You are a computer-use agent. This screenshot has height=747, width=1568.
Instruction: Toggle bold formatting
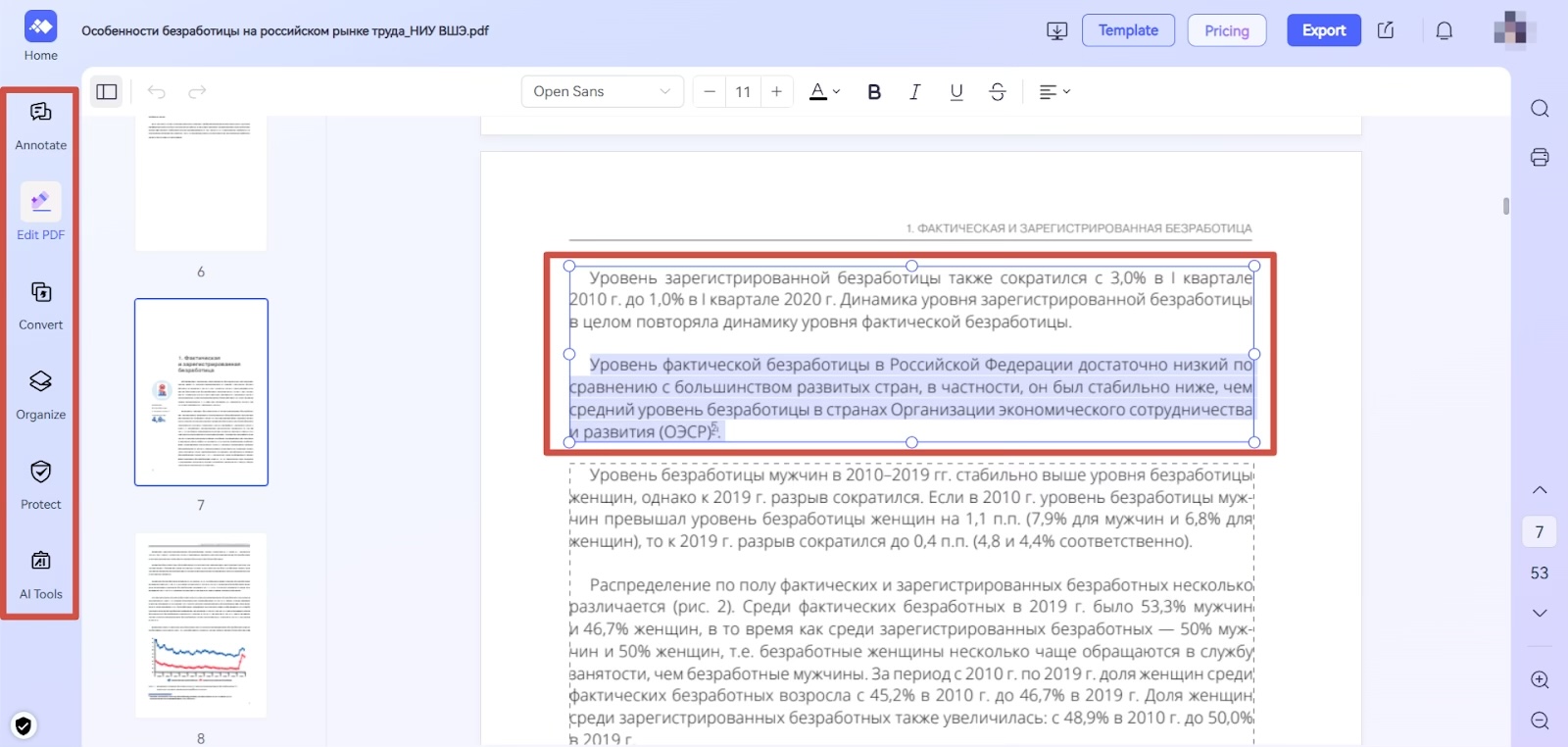874,92
